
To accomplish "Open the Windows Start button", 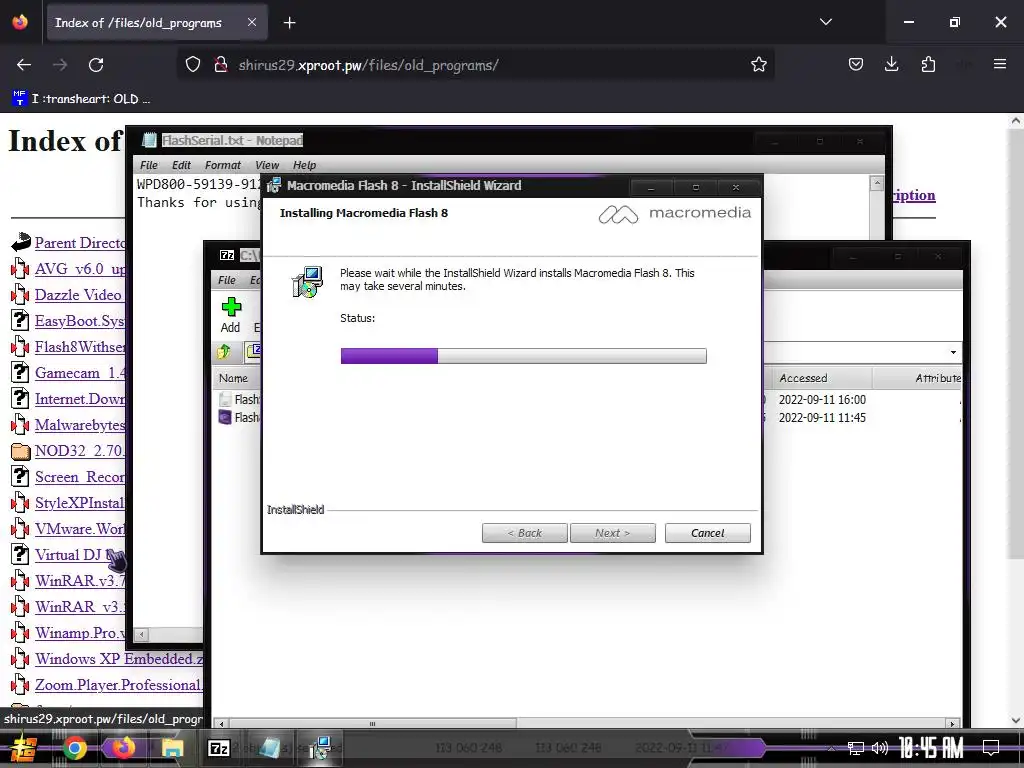I will (x=23, y=748).
